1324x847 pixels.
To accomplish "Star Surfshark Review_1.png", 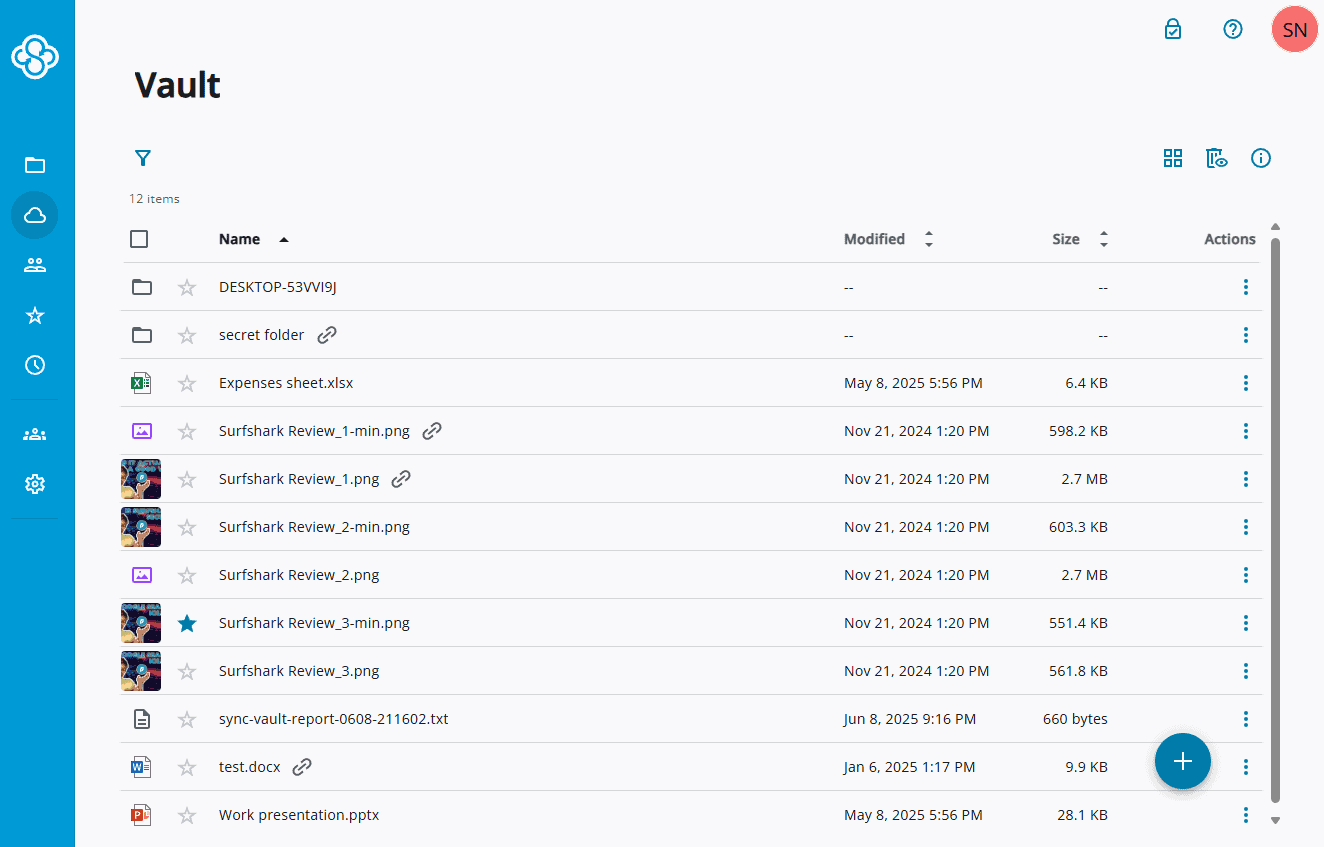I will (x=187, y=479).
